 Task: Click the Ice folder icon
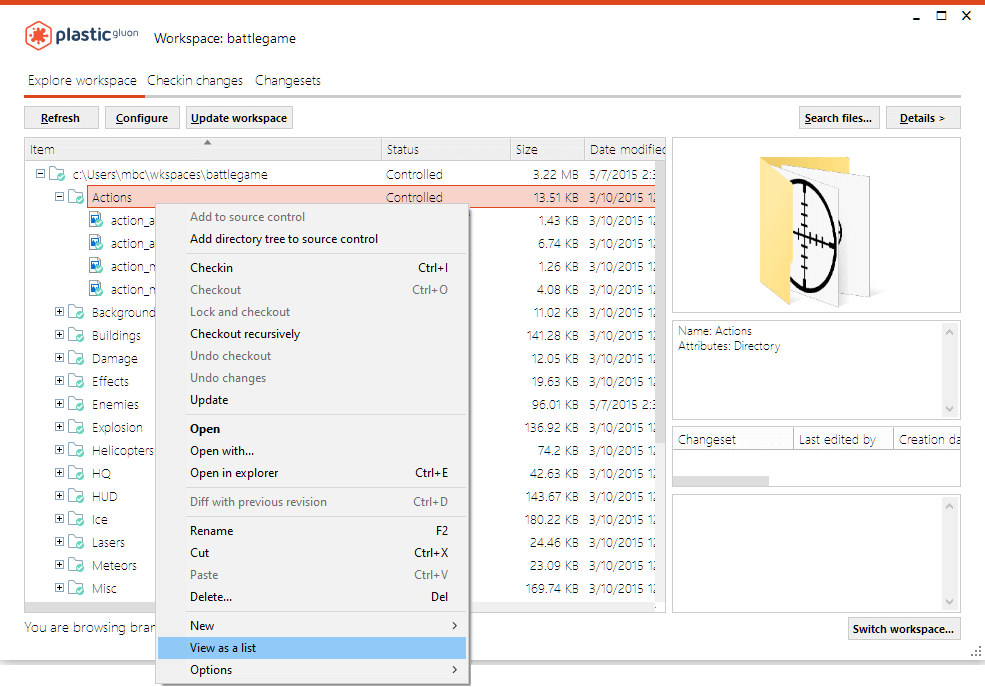[x=76, y=519]
